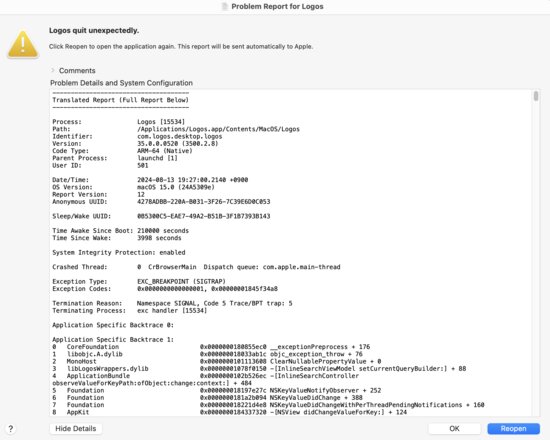This screenshot has height=440, width=550.
Task: Click the terminating process 'exc handler [15534]'
Action: click(172, 311)
